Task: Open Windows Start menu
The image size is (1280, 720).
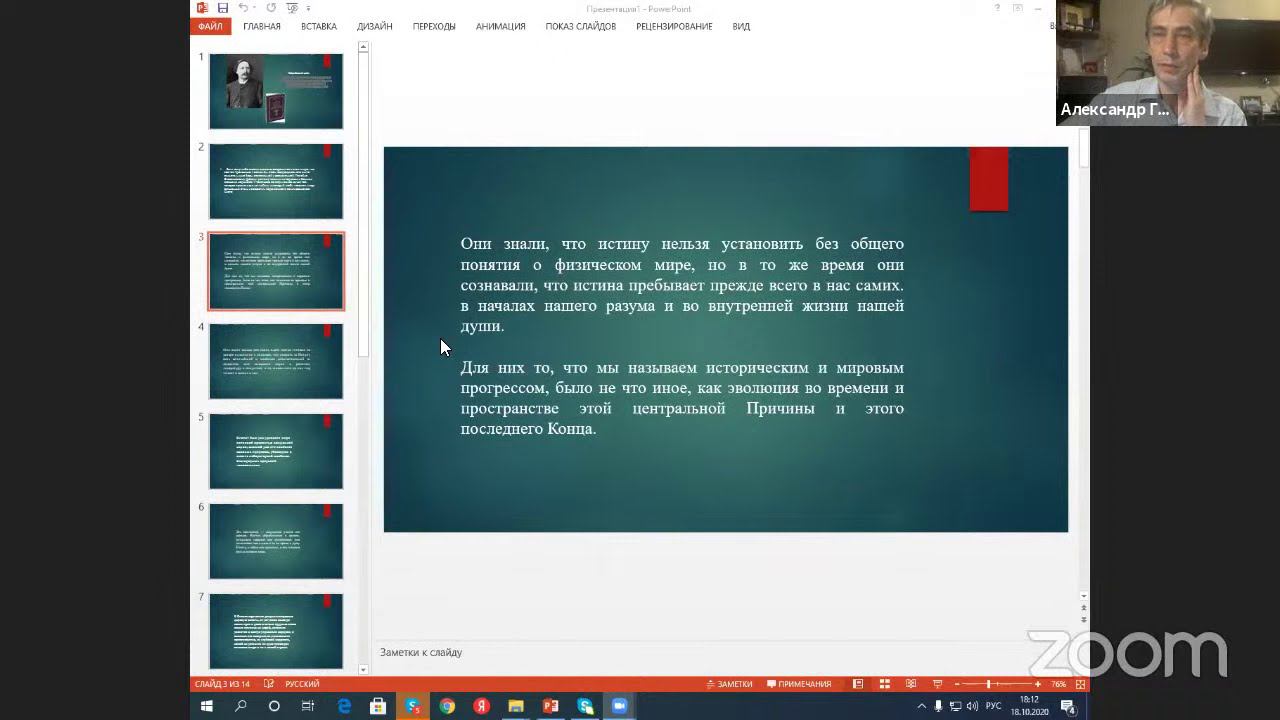Action: 207,706
